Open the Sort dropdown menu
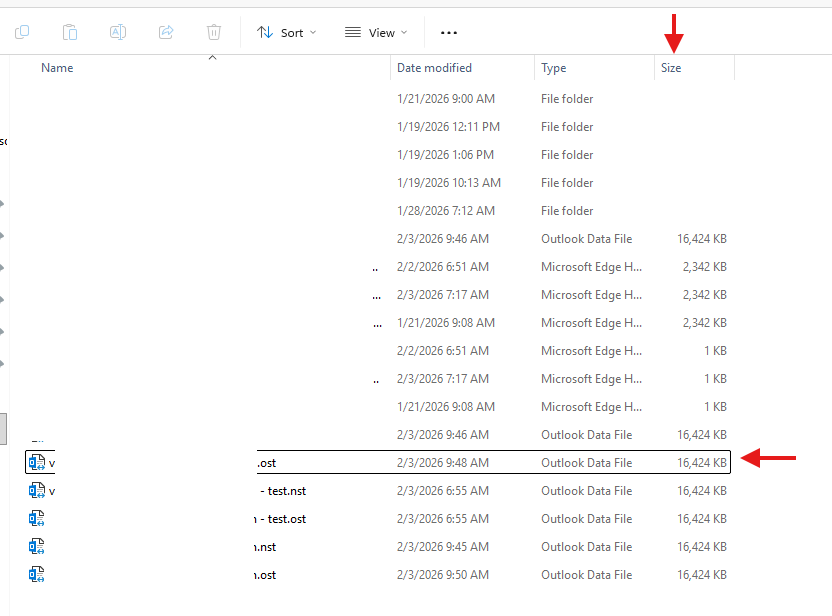Viewport: 832px width, 616px height. click(287, 33)
